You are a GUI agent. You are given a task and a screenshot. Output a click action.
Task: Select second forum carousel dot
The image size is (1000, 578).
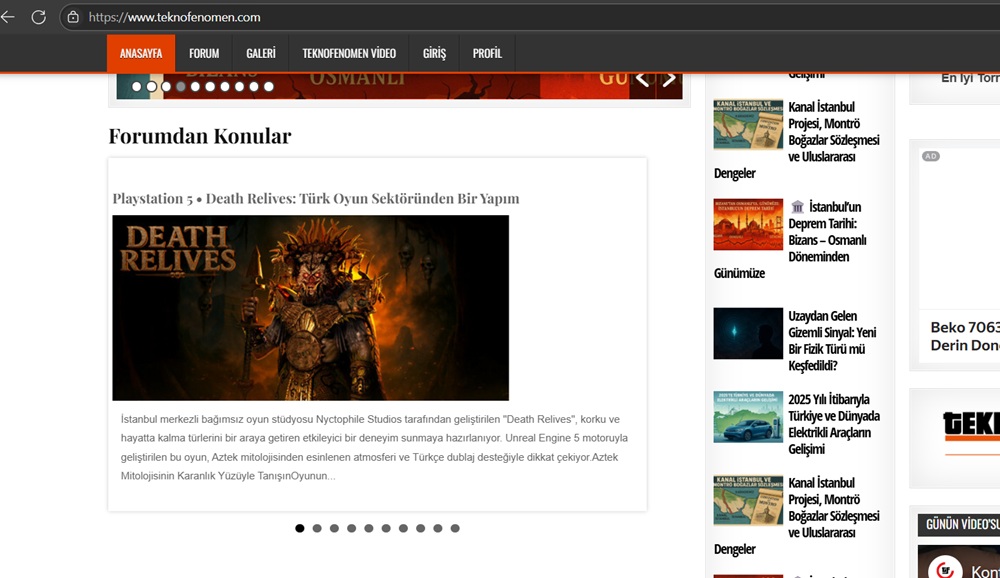(x=317, y=528)
